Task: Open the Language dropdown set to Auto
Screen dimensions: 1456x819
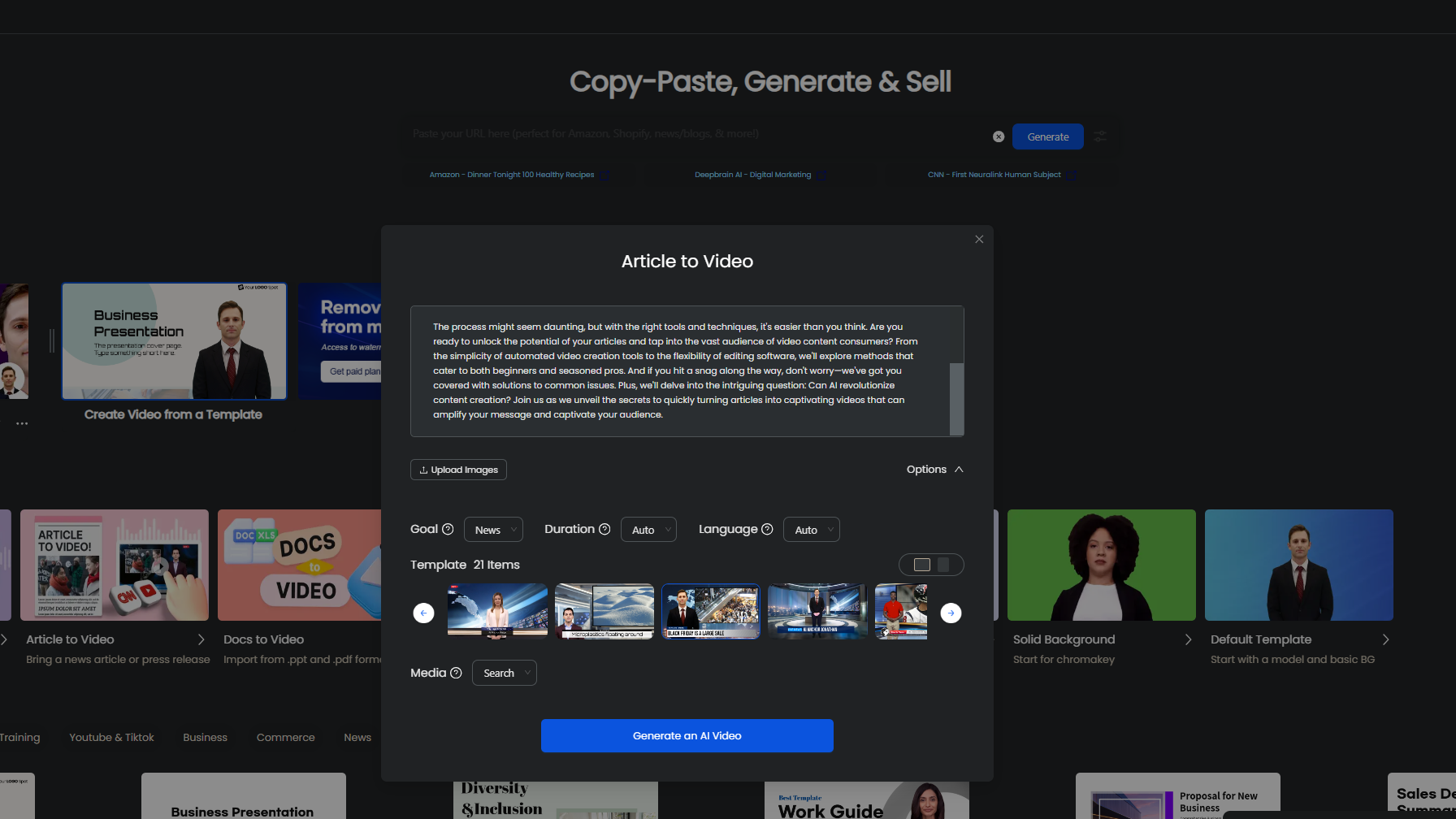Action: (x=811, y=530)
